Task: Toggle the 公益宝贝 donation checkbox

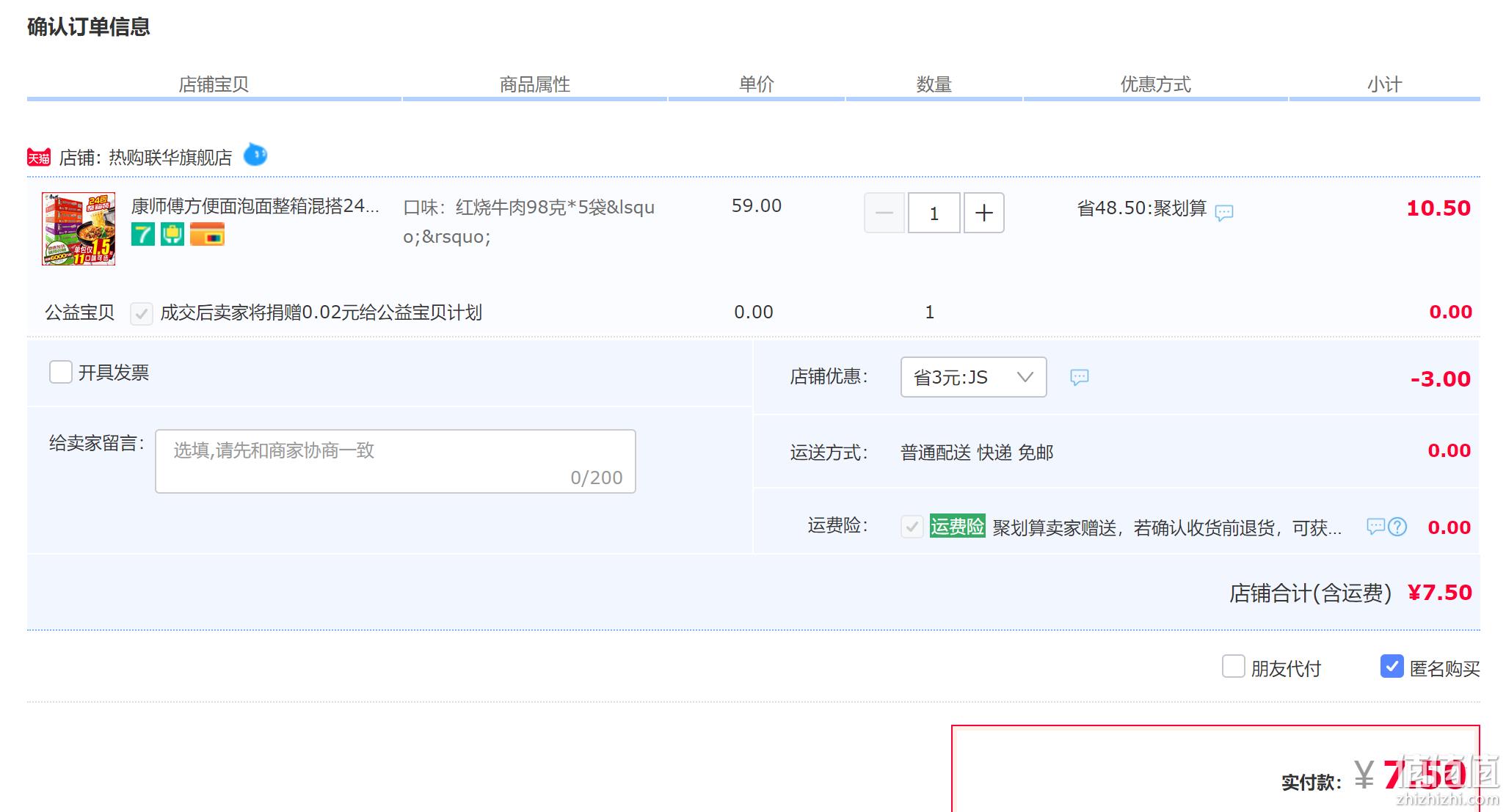Action: pos(142,313)
